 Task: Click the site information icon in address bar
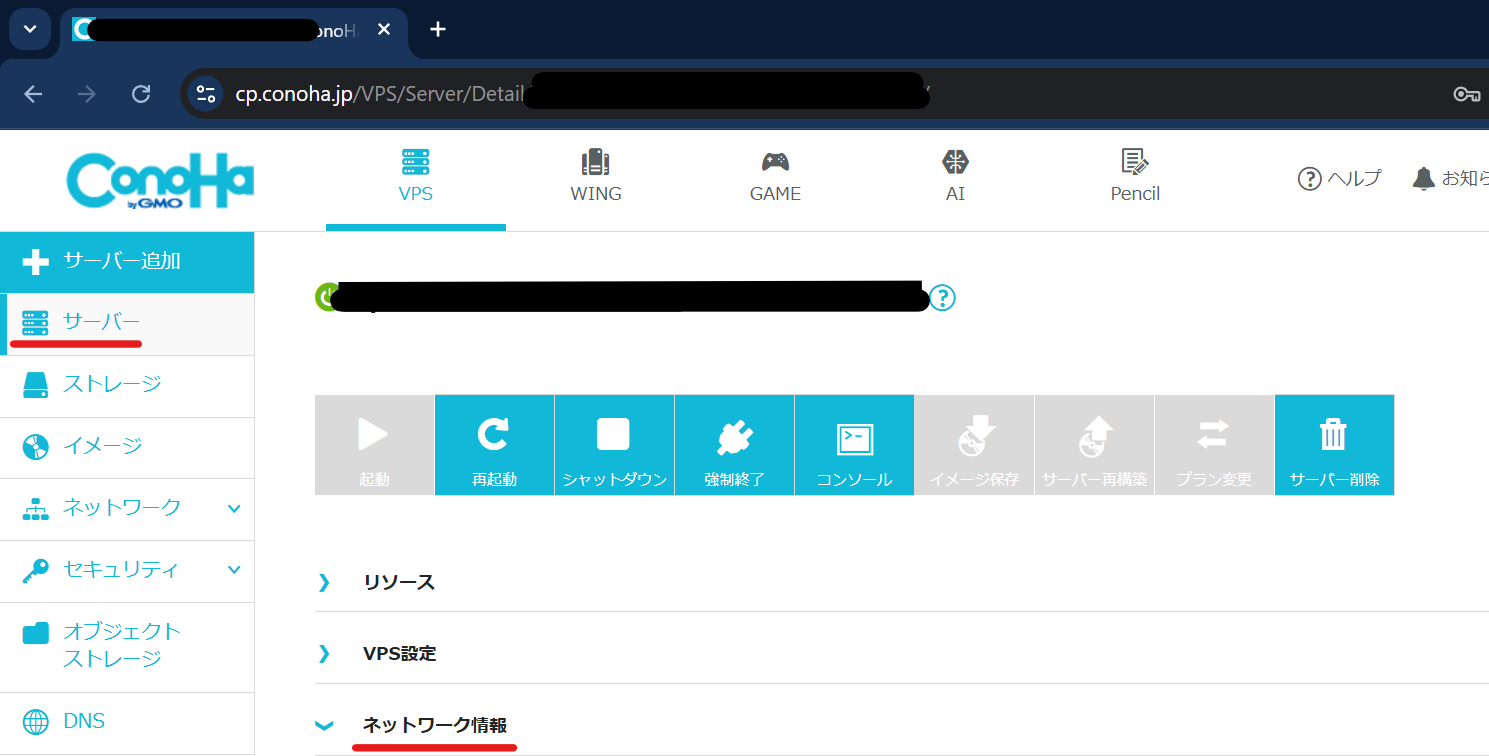[x=205, y=94]
